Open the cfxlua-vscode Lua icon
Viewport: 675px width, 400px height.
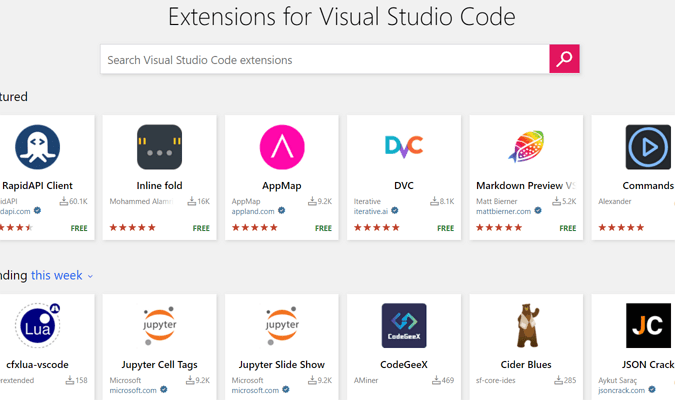[x=37, y=326]
